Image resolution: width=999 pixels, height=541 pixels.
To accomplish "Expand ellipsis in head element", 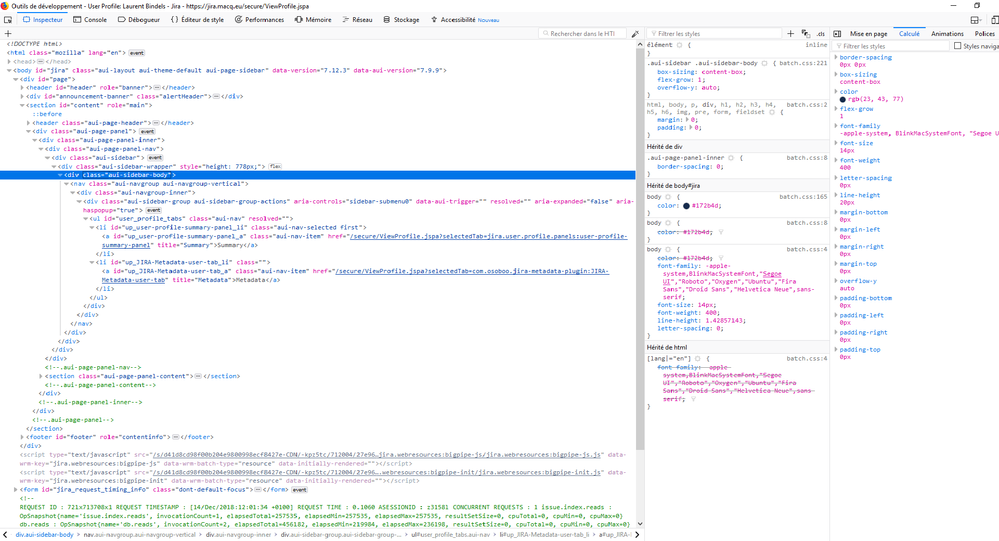I will click(x=40, y=62).
